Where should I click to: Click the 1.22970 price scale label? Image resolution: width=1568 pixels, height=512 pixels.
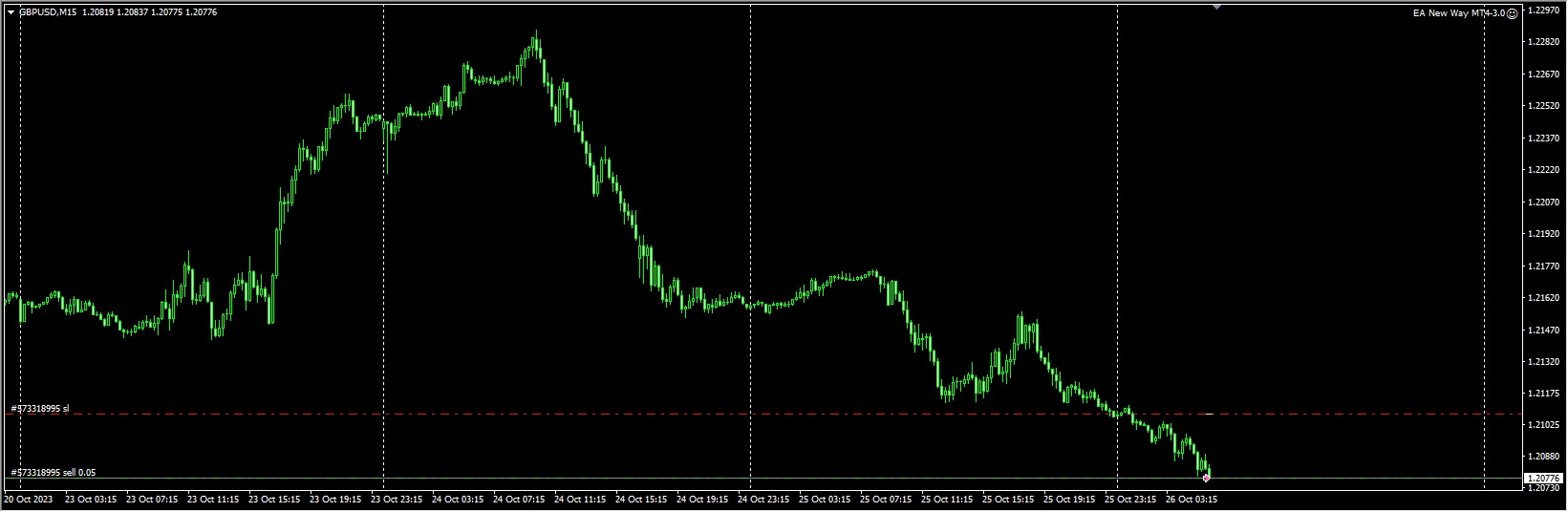pos(1544,10)
